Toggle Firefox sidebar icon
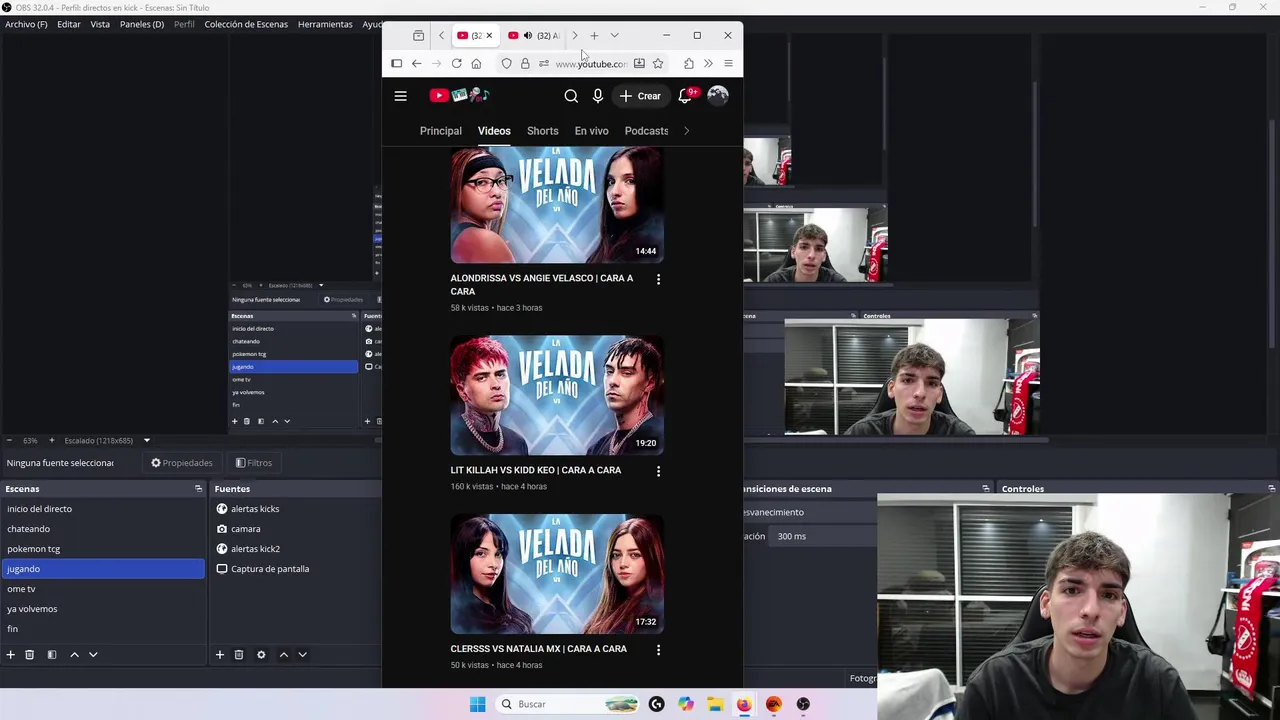This screenshot has height=720, width=1280. point(397,64)
